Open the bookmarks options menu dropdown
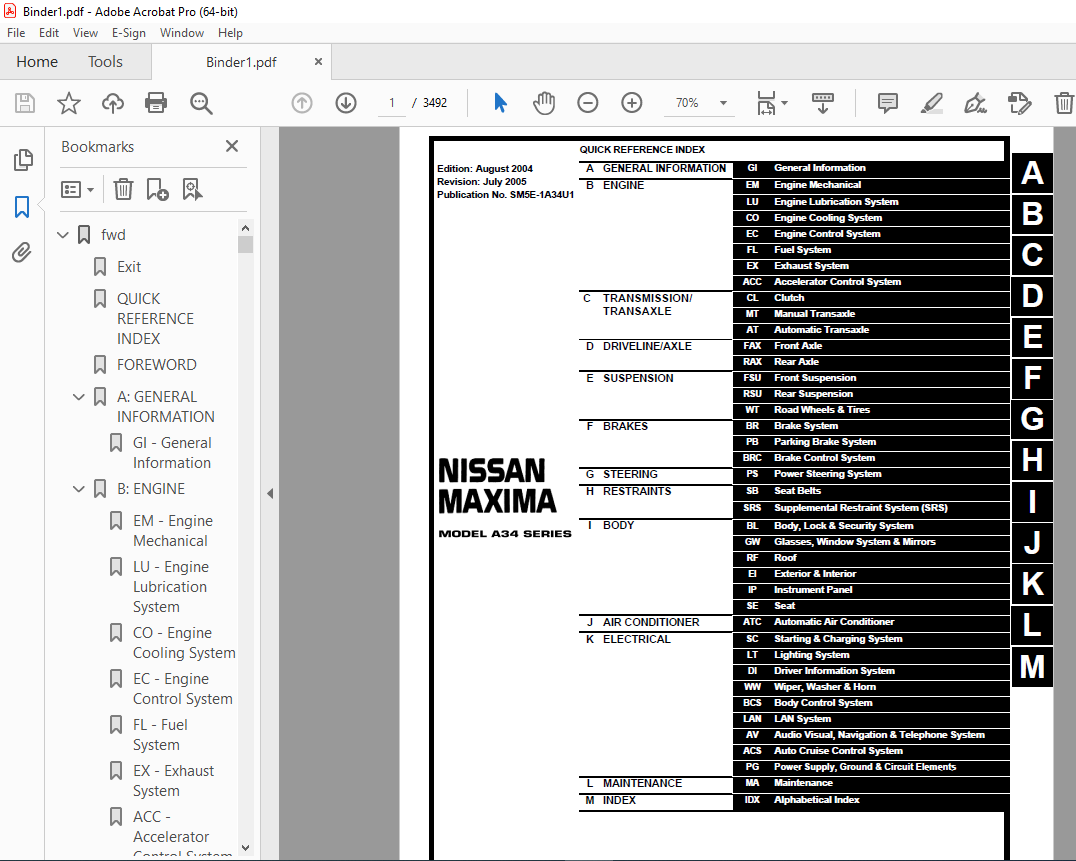The height and width of the screenshot is (861, 1076). (x=77, y=189)
